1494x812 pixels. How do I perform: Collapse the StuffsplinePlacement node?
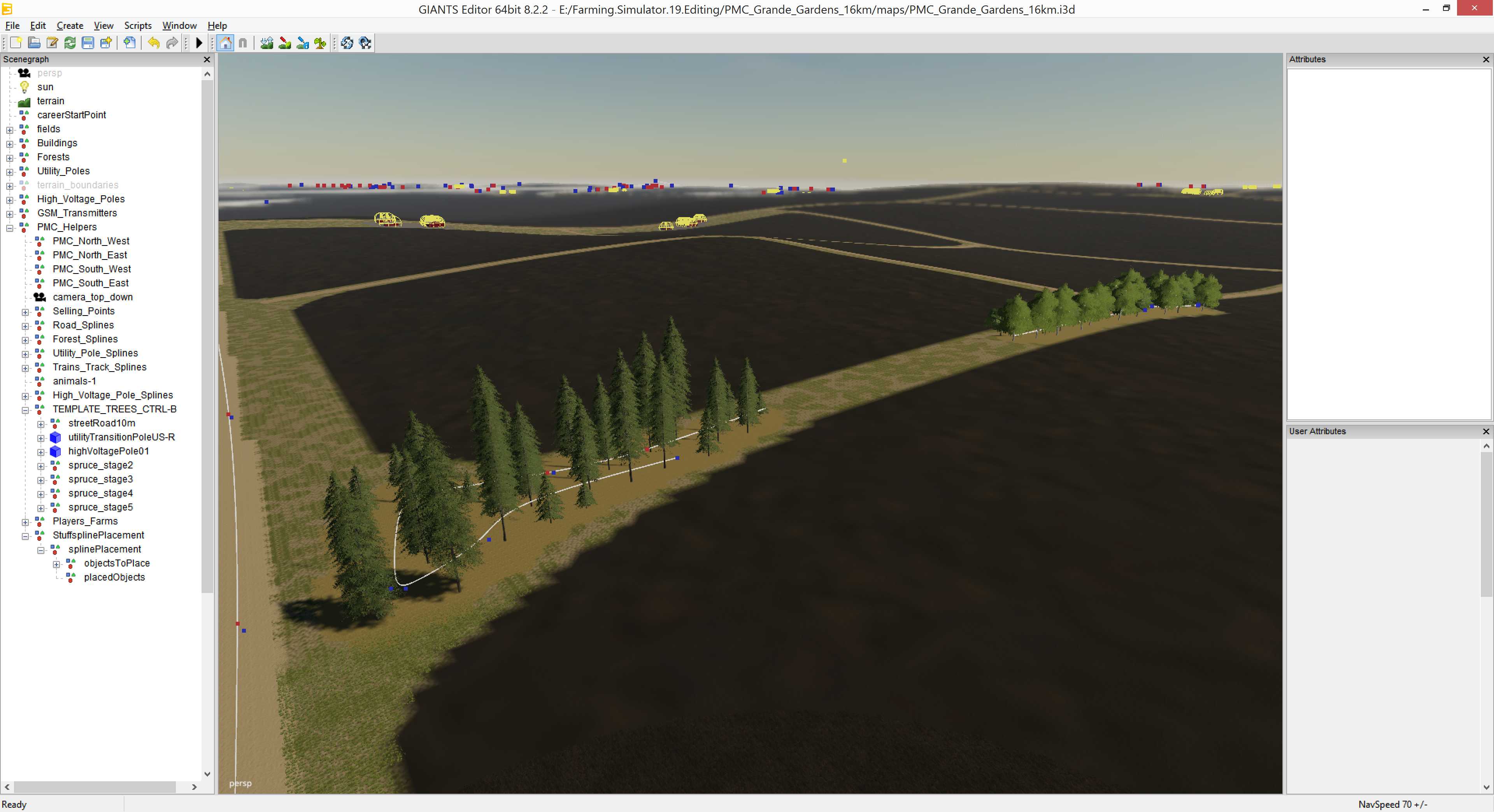(x=26, y=536)
